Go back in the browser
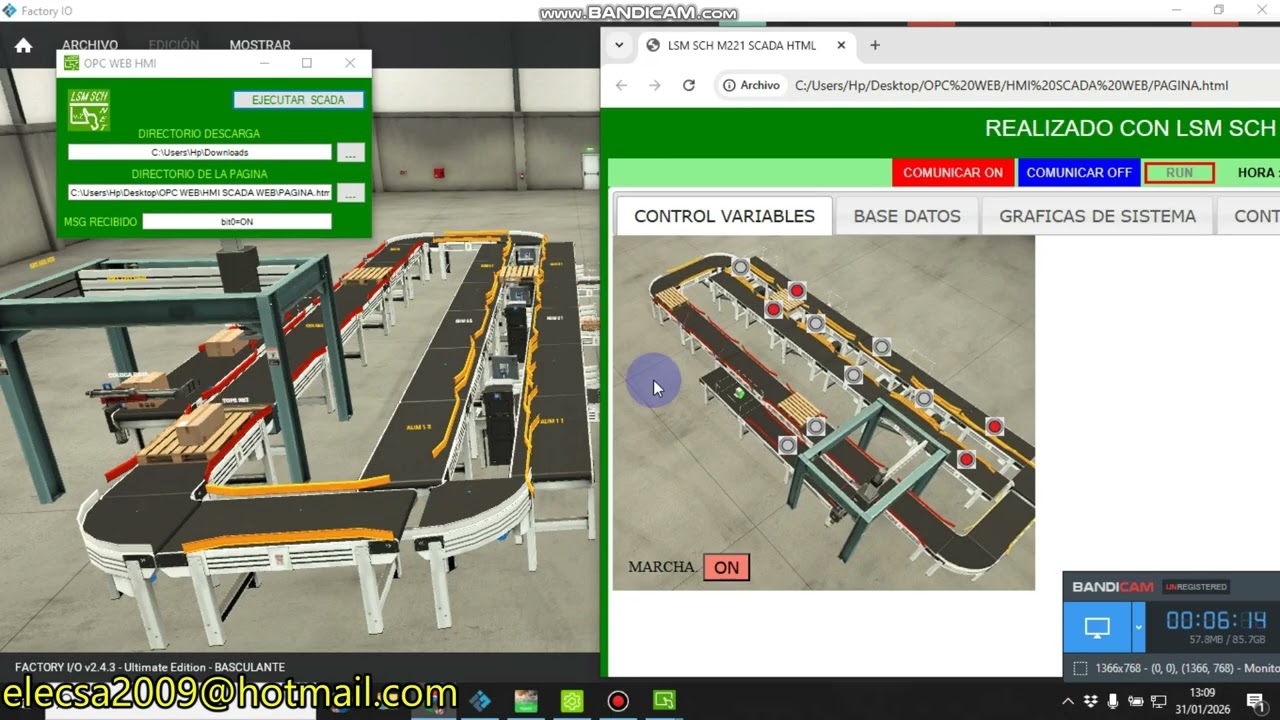 621,85
